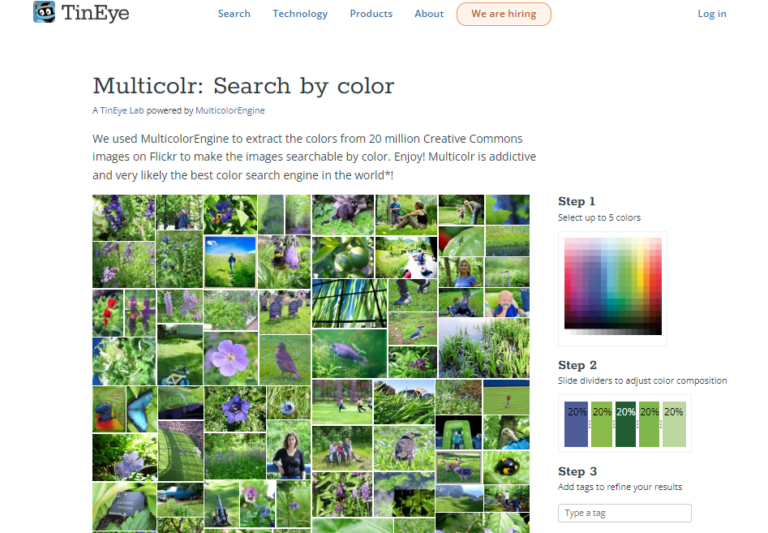
Task: Open the blue fish thumbnail
Action: 349,353
